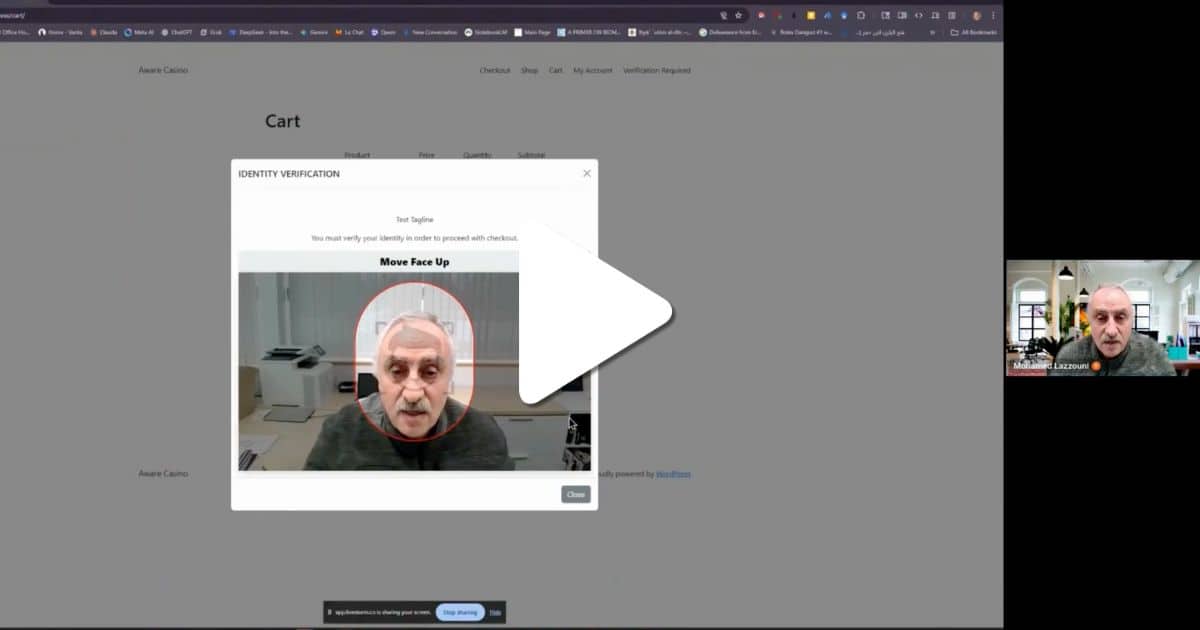Open the Extensions puzzle icon

point(860,16)
